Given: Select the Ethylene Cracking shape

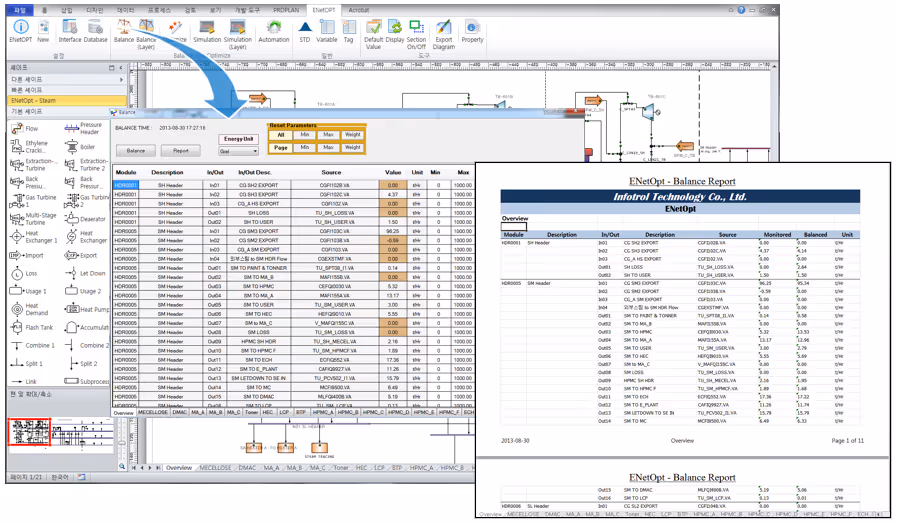Looking at the screenshot, I should tap(30, 146).
